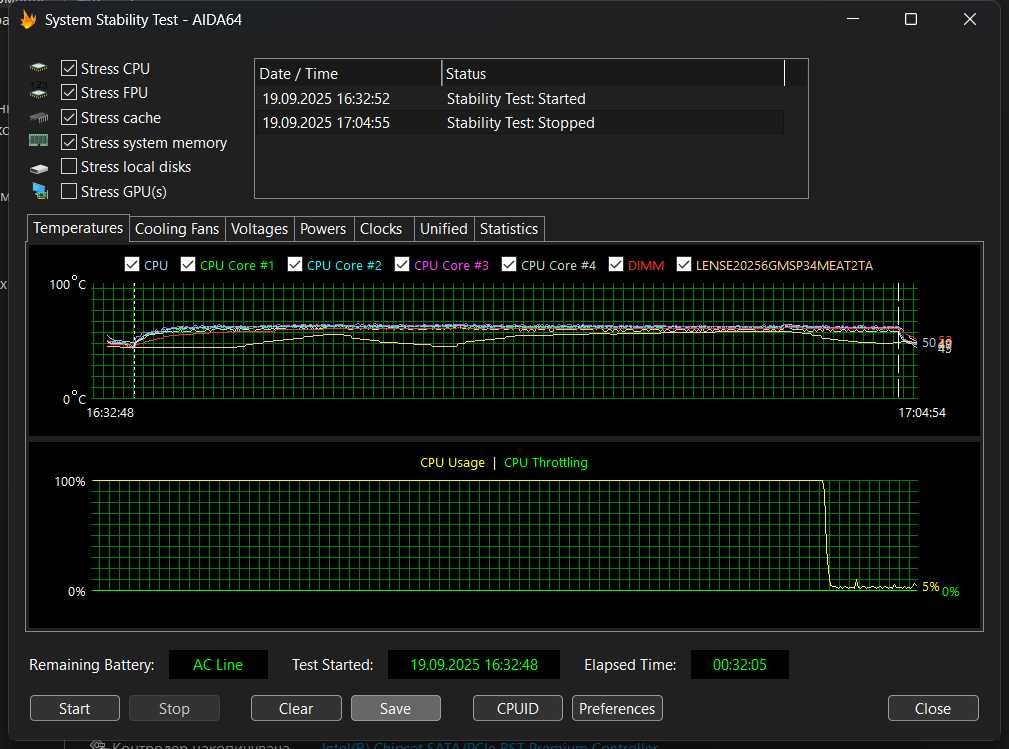Click the dashed test-start marker in temperature graph

(134, 340)
